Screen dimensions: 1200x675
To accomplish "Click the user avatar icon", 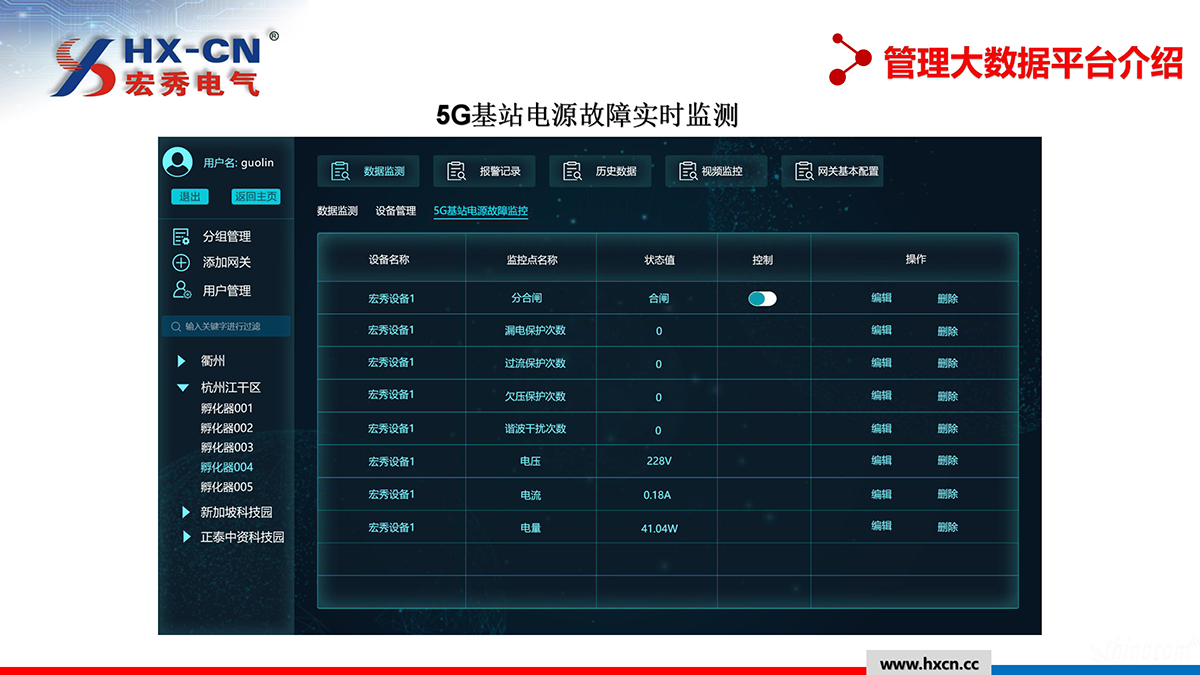I will tap(177, 162).
